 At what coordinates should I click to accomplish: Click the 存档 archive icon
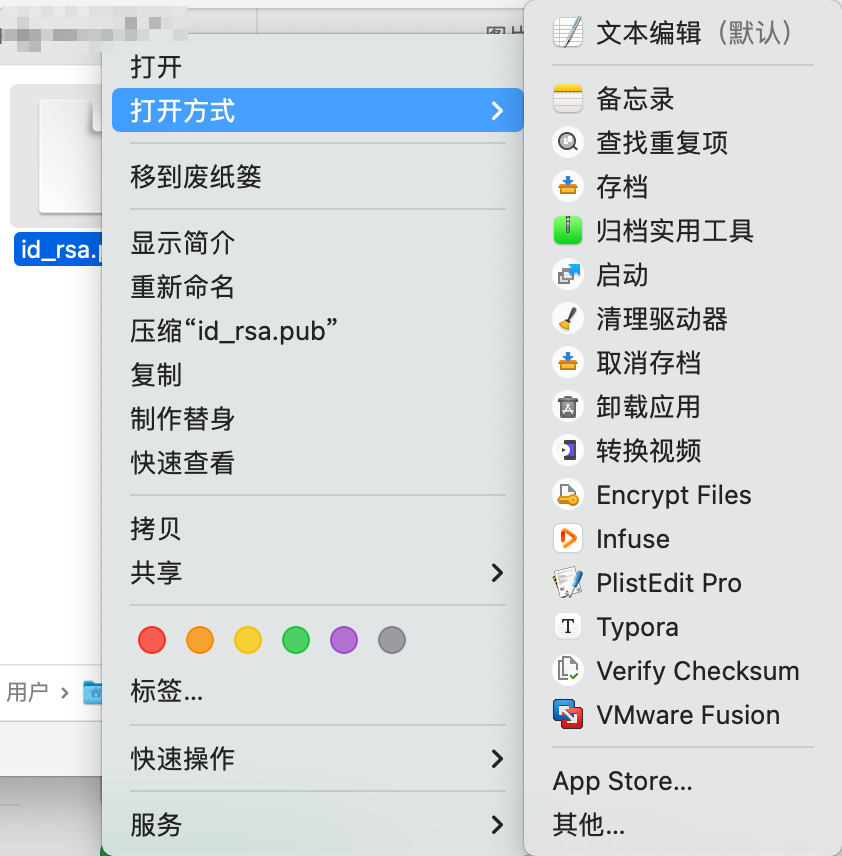point(568,187)
